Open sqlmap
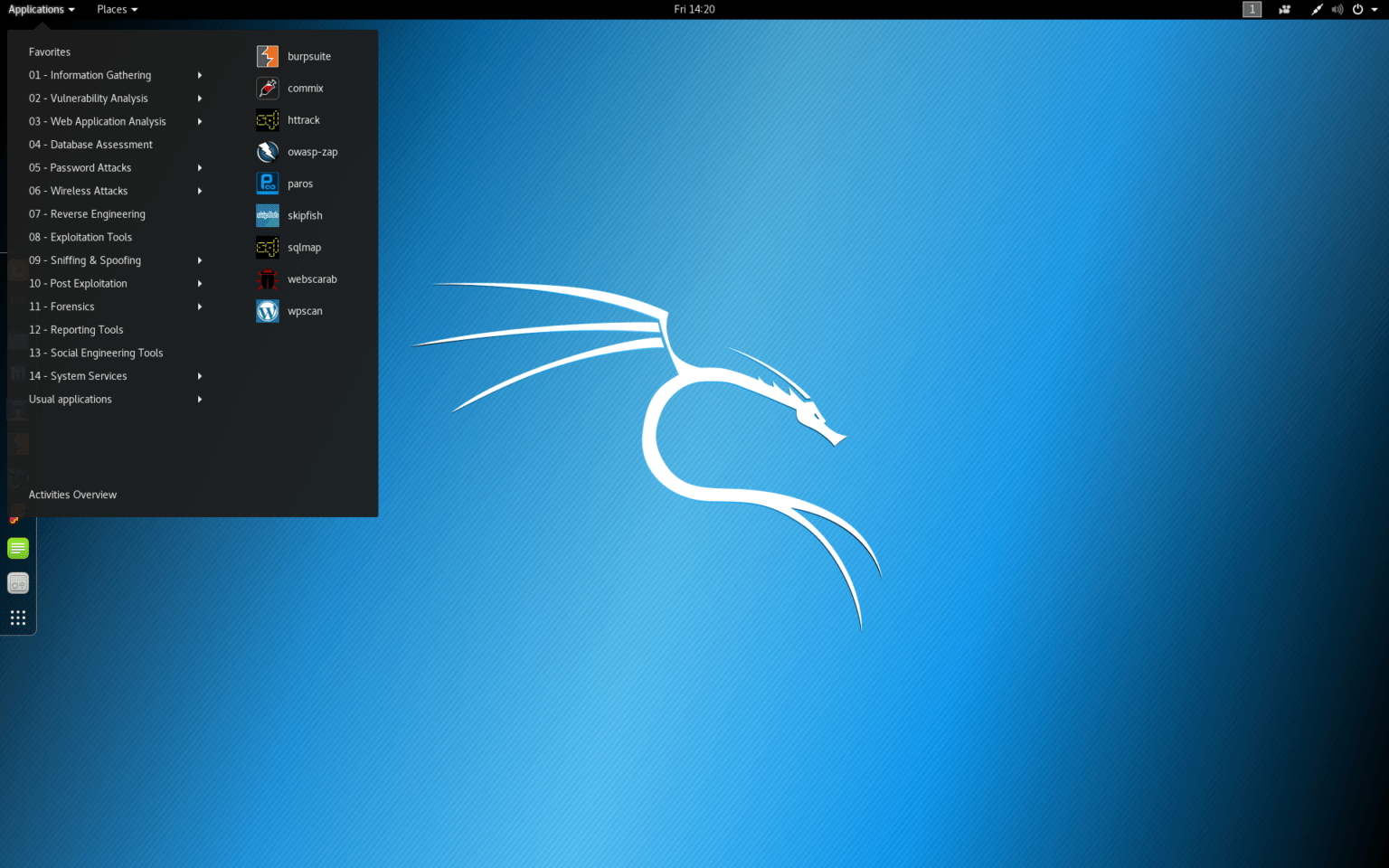This screenshot has height=868, width=1389. [x=304, y=247]
